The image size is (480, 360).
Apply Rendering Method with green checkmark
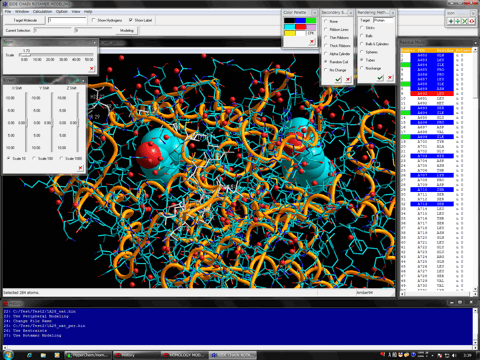point(380,78)
